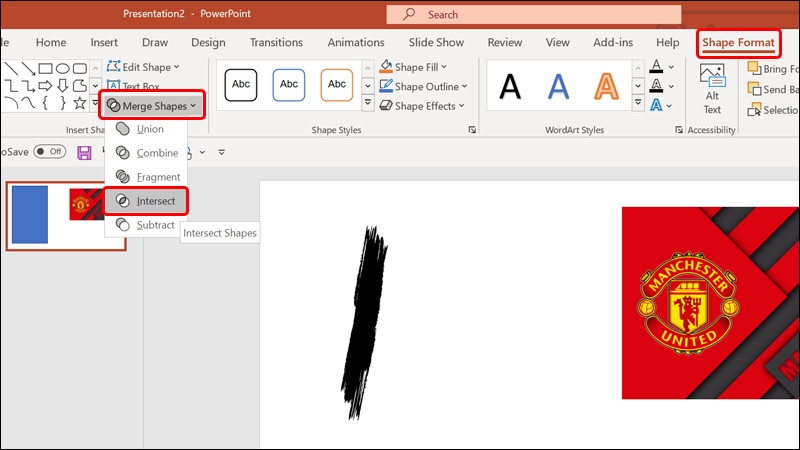The image size is (800, 450).
Task: Open the Edit Shape dropdown
Action: point(143,67)
